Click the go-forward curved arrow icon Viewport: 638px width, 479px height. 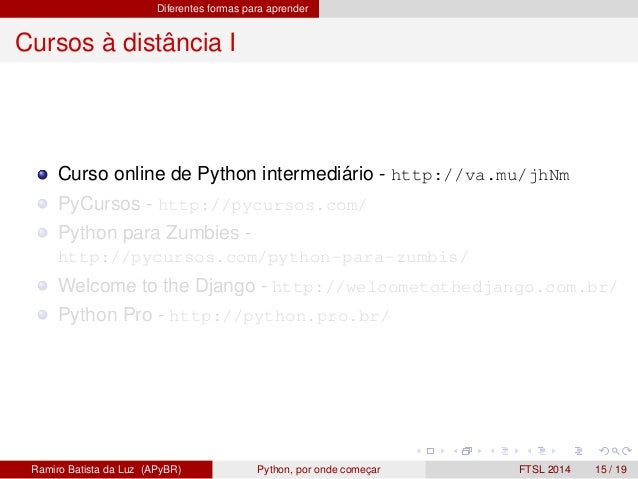click(627, 451)
